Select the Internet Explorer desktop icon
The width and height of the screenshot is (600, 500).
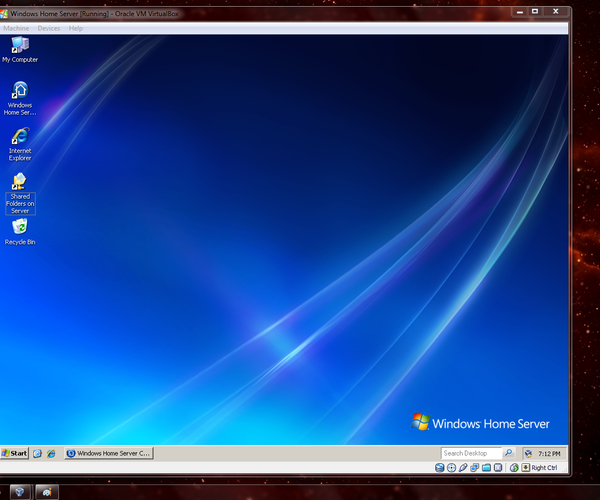pyautogui.click(x=20, y=144)
